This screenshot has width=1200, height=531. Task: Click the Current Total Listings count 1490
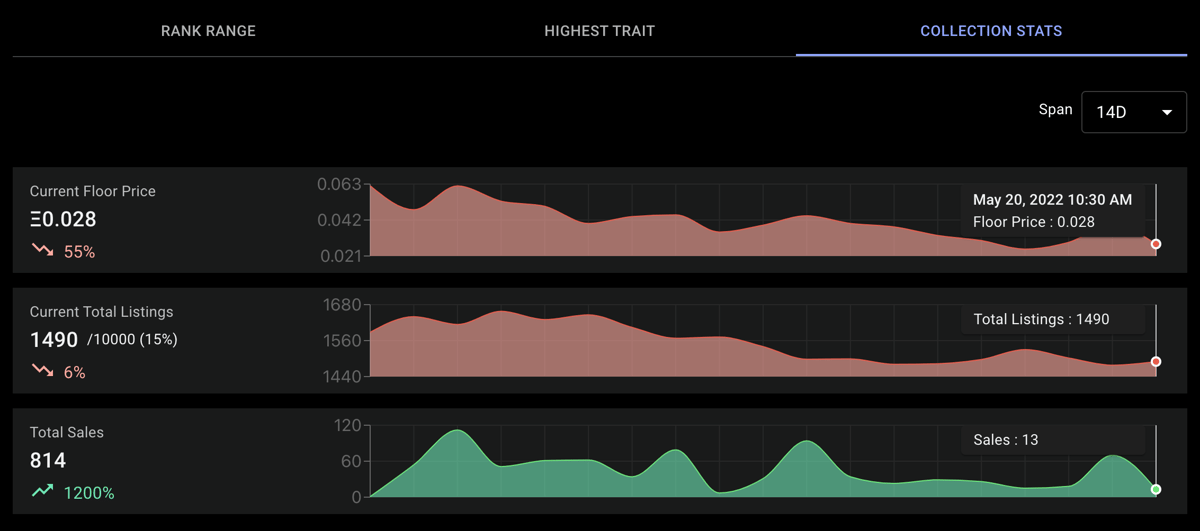point(54,340)
